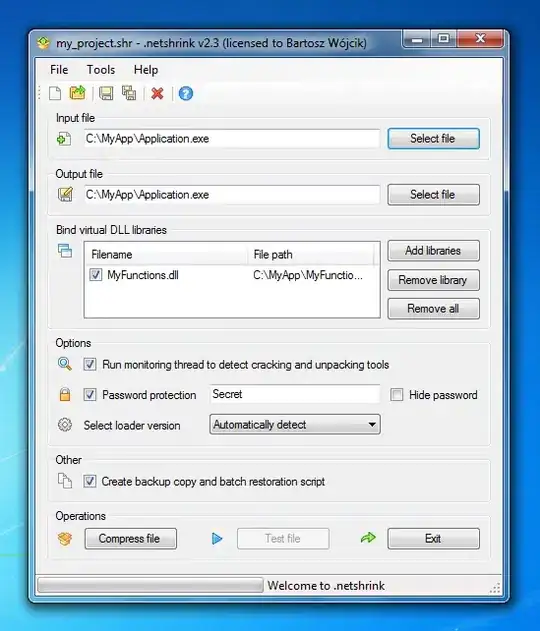
Task: Click the C:\MyApp\MyFunctio... path cell
Action: (x=308, y=275)
